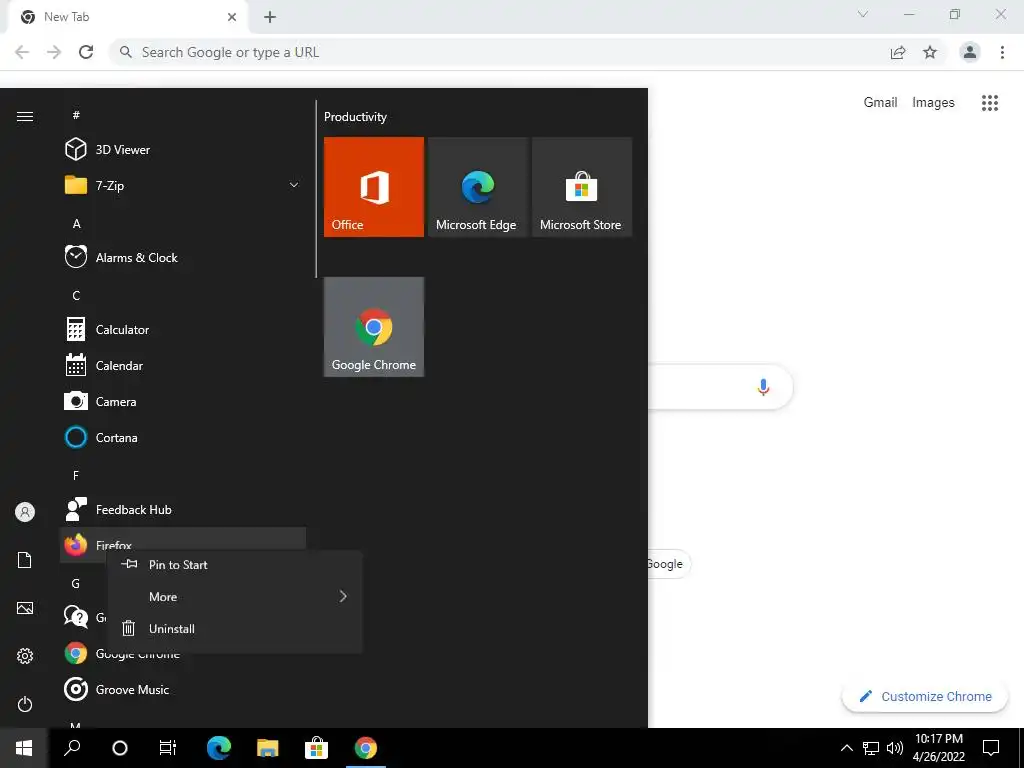Open the 7-Zip folder entry

pos(183,185)
